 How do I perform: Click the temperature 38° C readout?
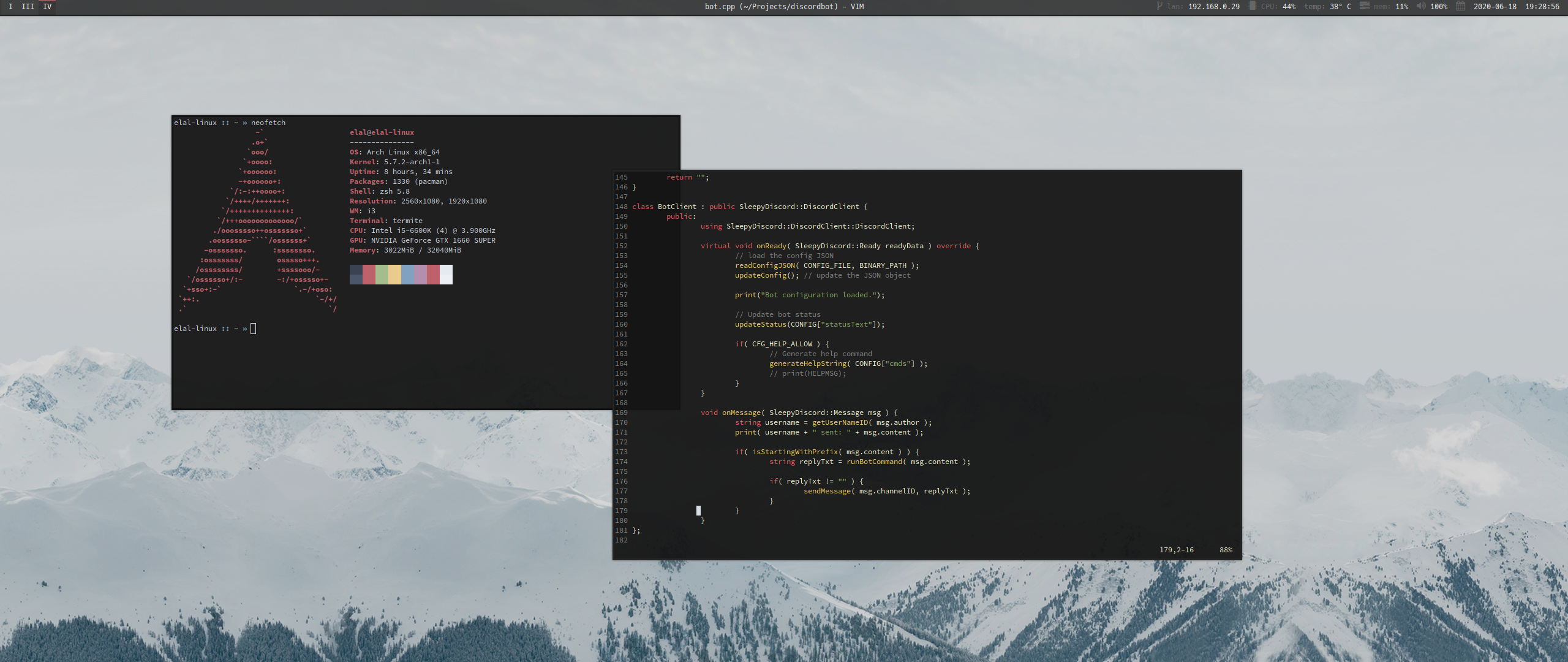pyautogui.click(x=1340, y=7)
